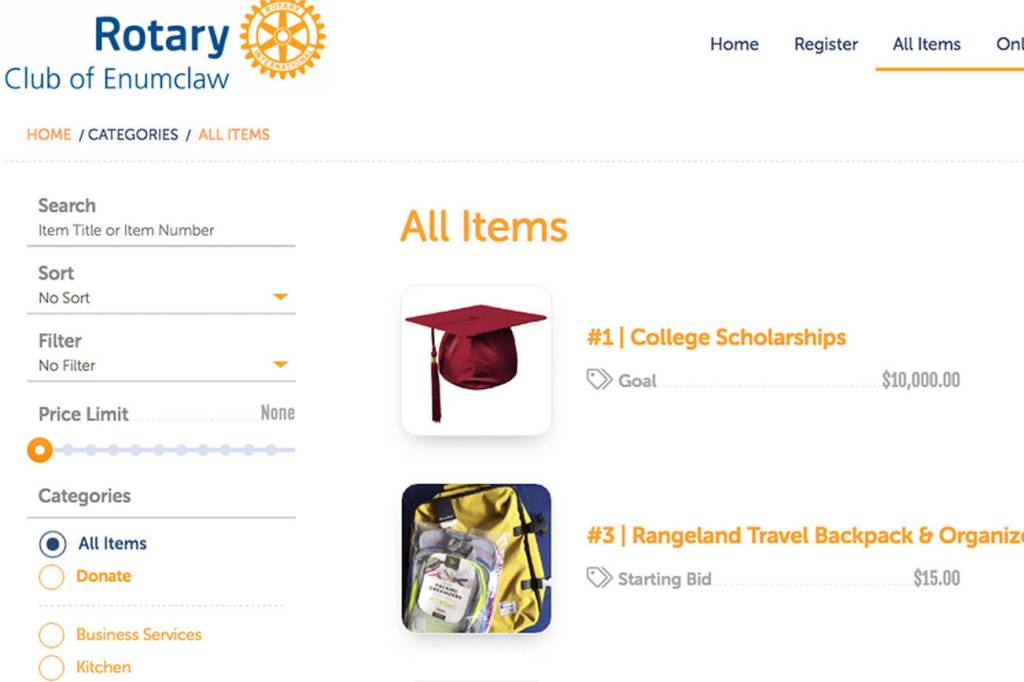Click the tag icon beside Starting Bid
The height and width of the screenshot is (682, 1024).
pos(599,578)
